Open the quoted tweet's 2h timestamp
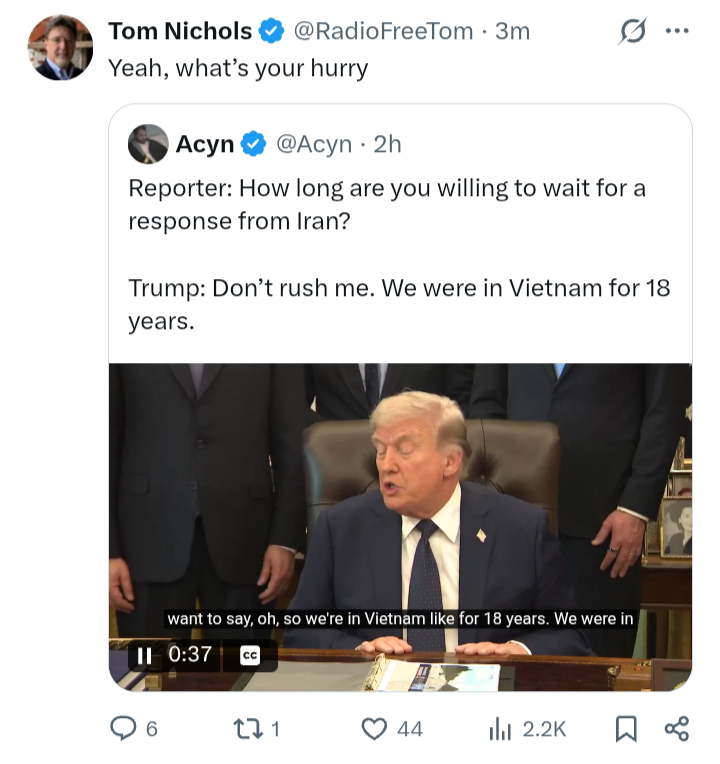Viewport: 720px width, 764px height. [387, 144]
